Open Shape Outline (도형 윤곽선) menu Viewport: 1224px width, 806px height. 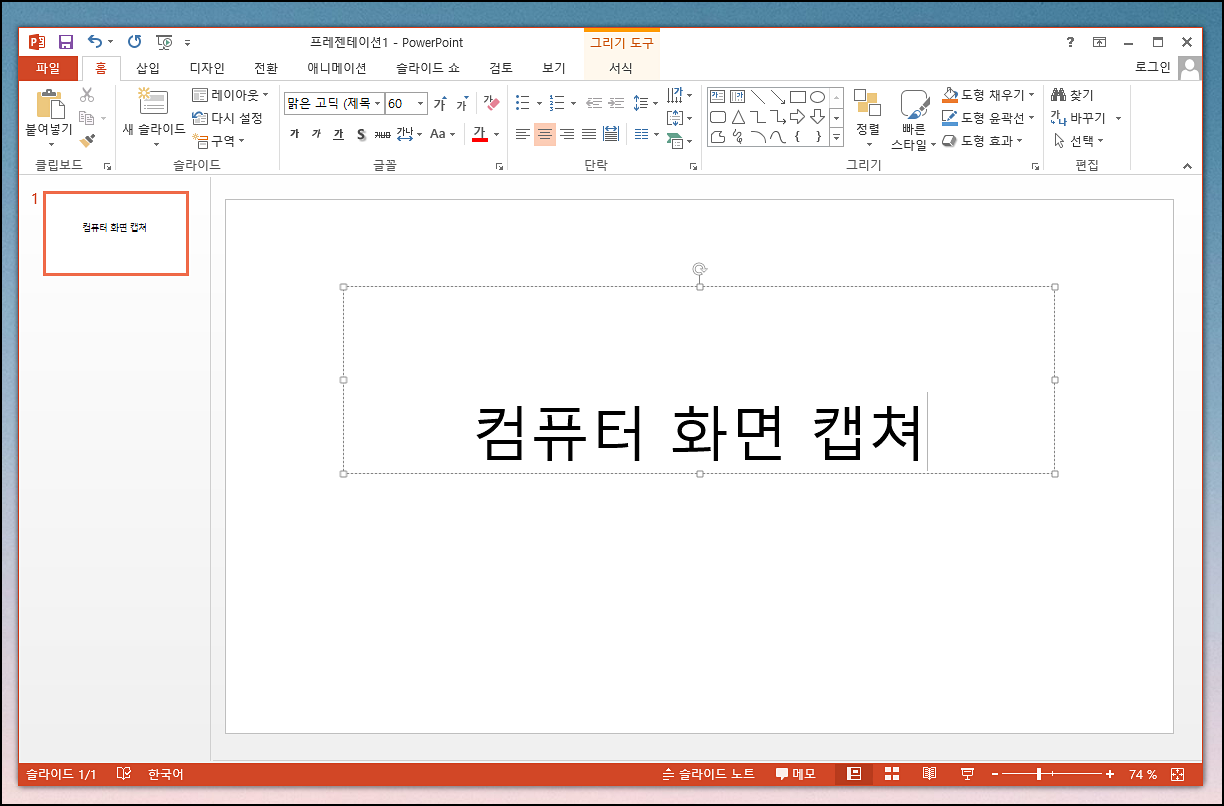(989, 118)
